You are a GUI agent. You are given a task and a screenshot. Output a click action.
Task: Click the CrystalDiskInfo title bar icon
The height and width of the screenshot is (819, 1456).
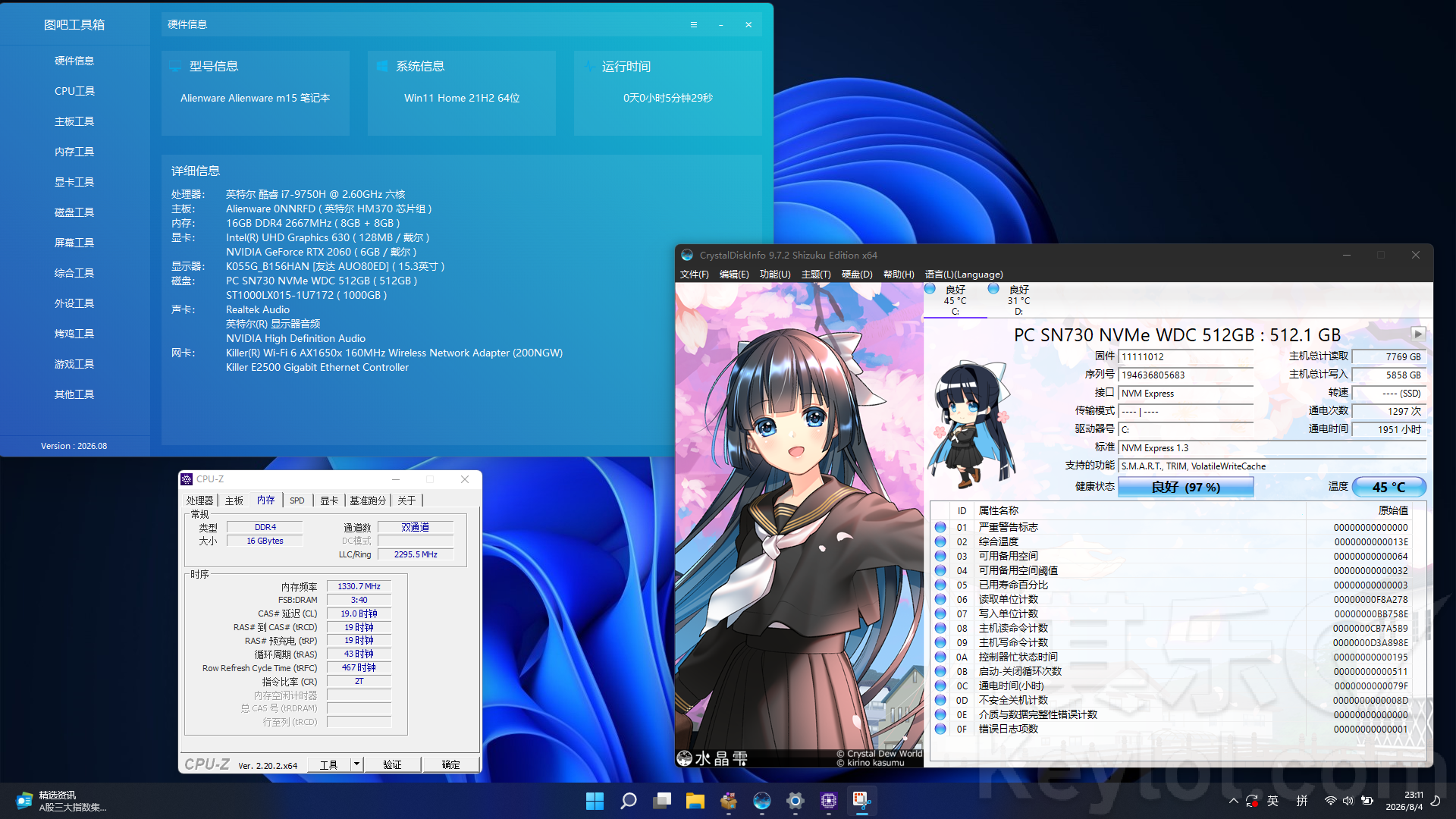pos(687,256)
